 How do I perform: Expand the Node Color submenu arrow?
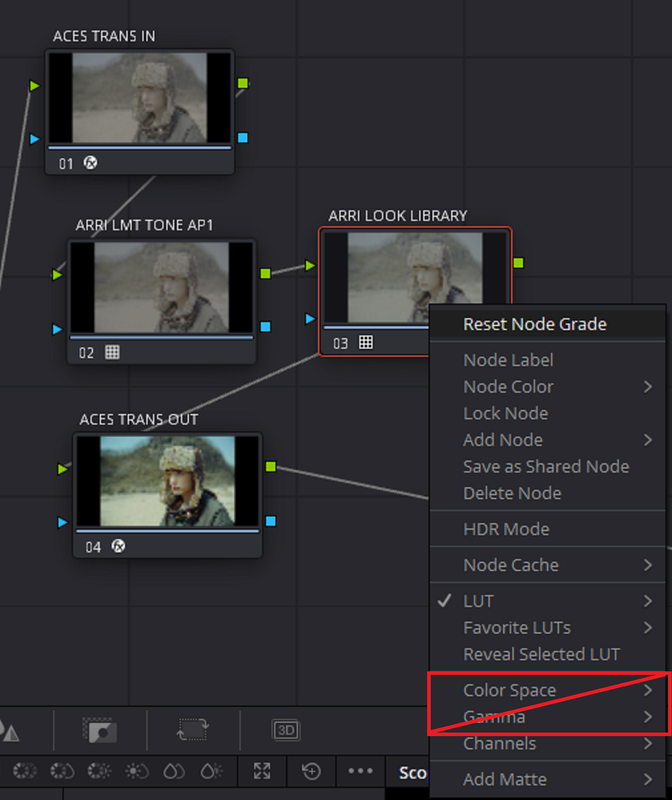648,387
